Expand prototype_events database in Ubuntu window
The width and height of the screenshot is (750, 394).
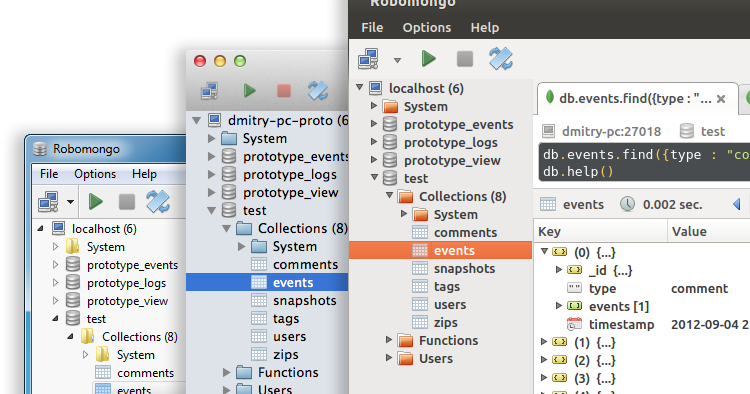(374, 124)
